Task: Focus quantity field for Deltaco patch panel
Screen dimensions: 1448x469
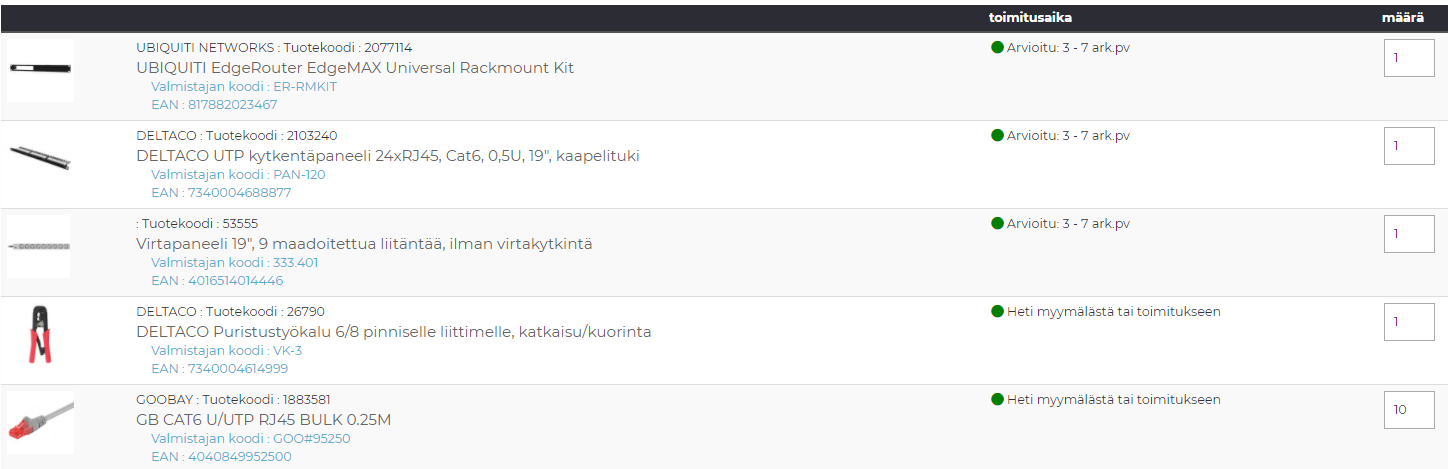Action: click(1409, 146)
